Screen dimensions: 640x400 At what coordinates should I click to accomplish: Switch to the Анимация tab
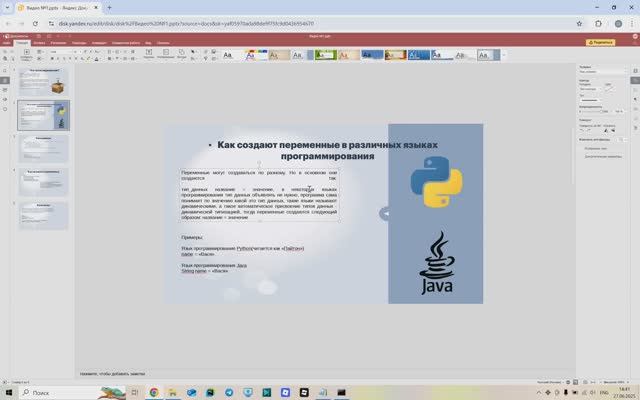point(99,42)
